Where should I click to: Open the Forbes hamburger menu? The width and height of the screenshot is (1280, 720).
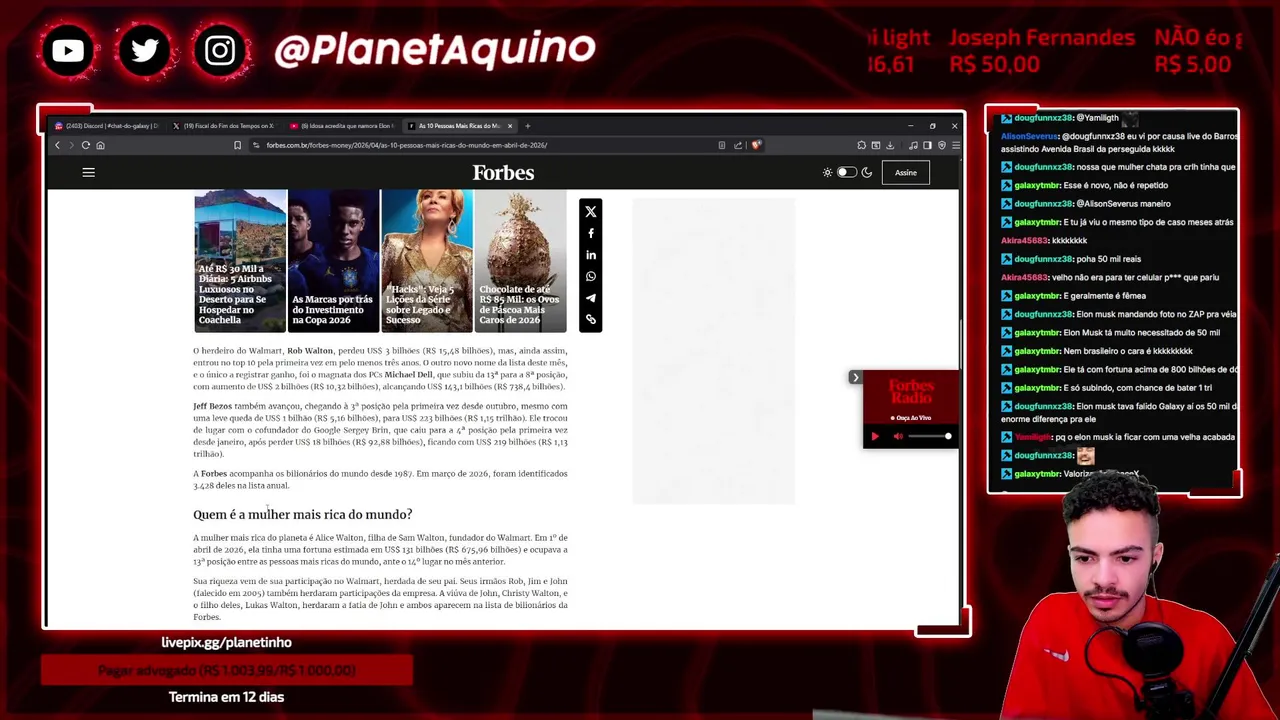click(x=88, y=173)
